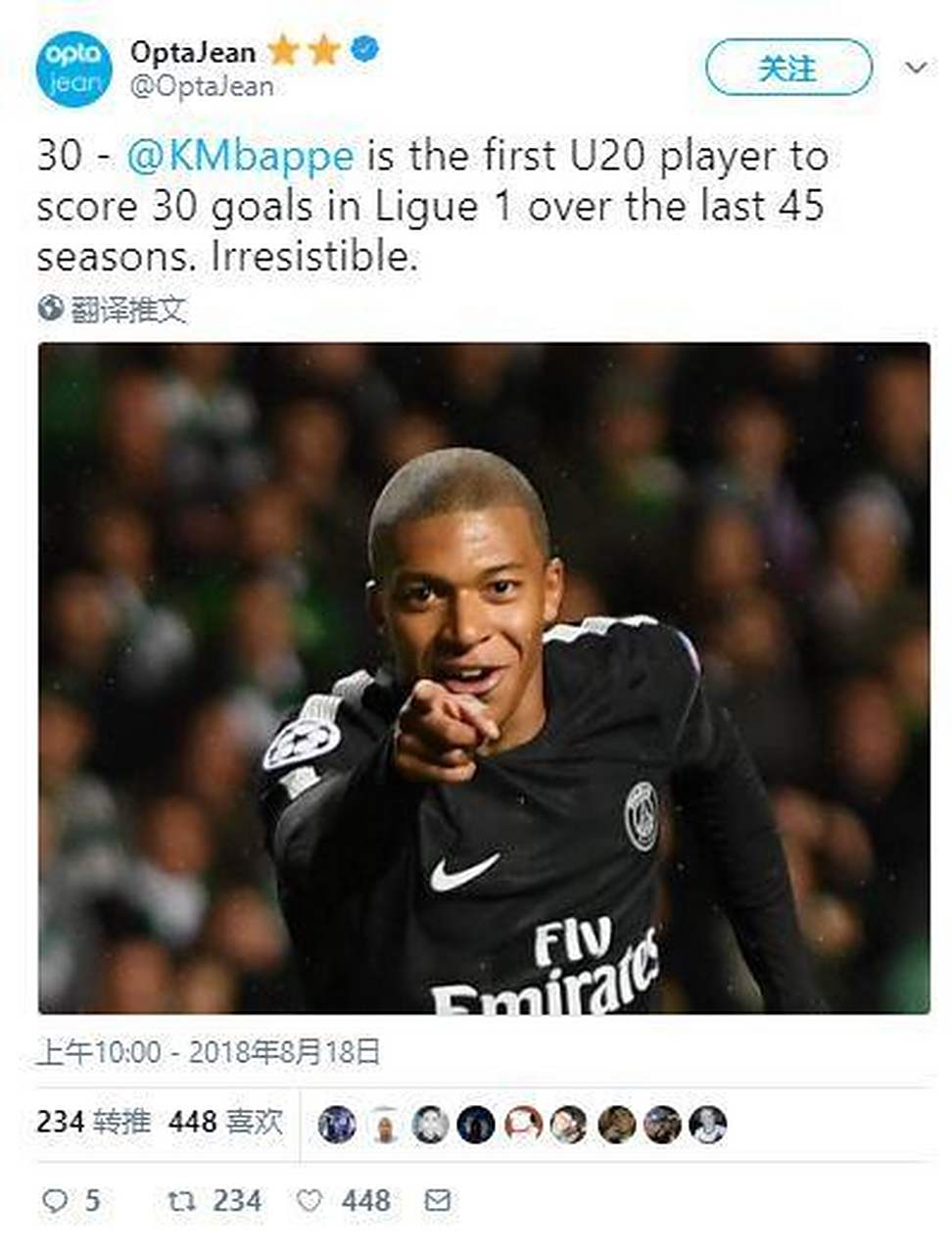Click the fifth liker avatar with red ring
This screenshot has height=1254, width=952.
pyautogui.click(x=523, y=1125)
